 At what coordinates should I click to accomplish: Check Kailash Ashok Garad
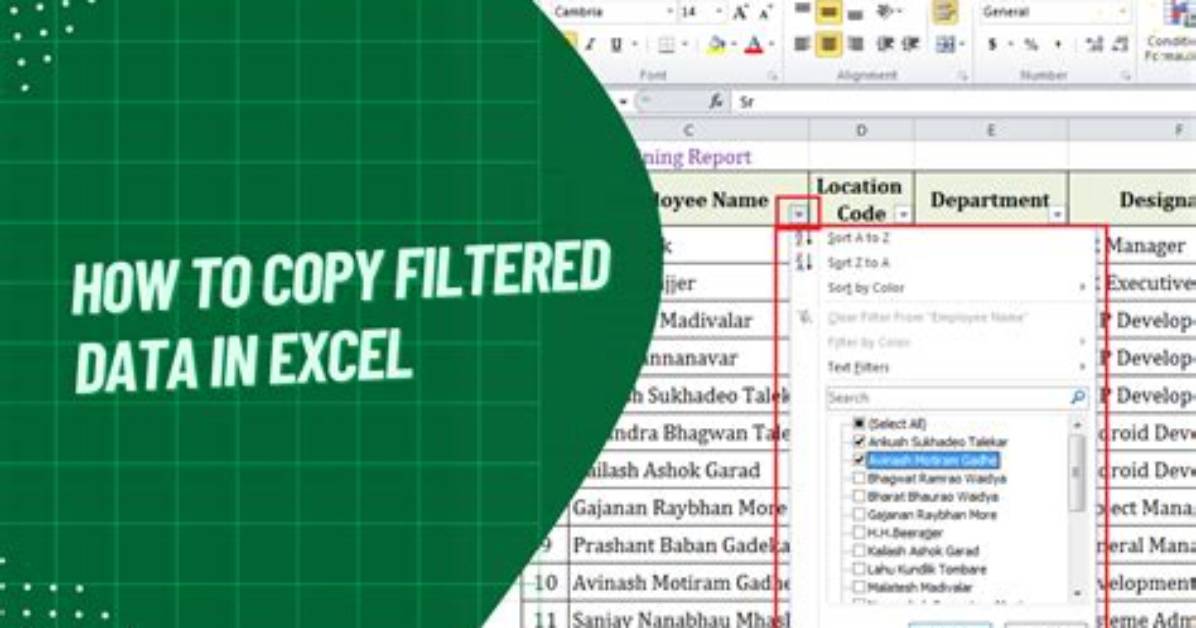tap(859, 551)
